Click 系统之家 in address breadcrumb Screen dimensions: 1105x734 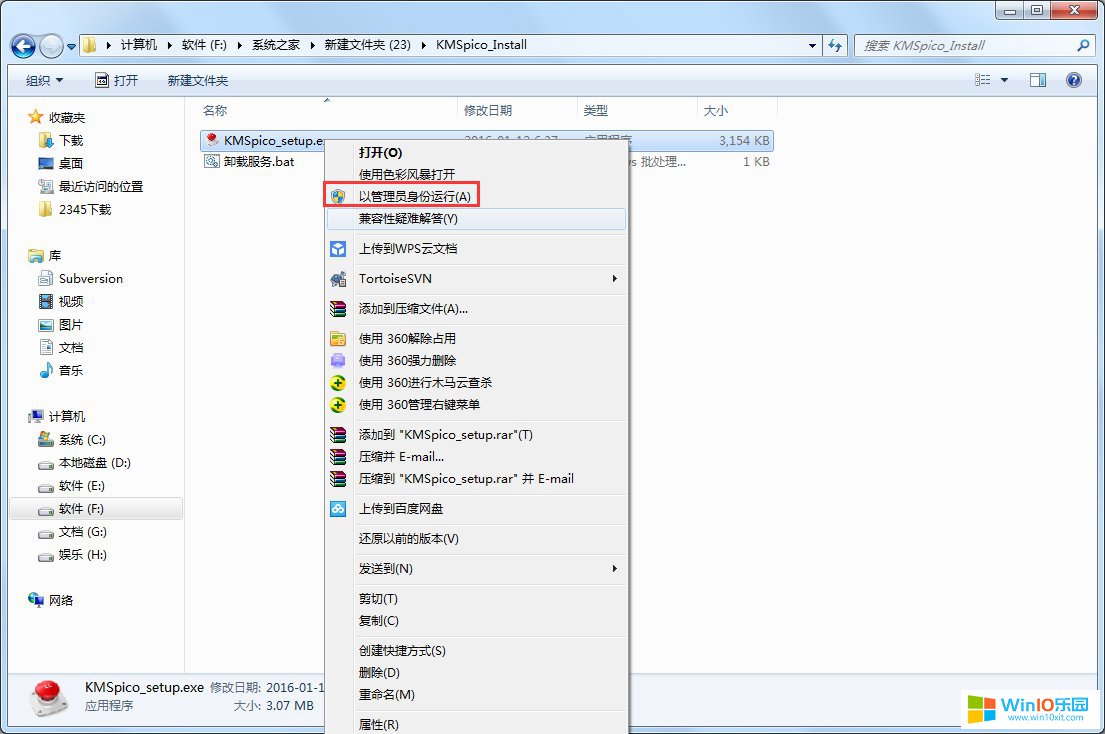(276, 45)
